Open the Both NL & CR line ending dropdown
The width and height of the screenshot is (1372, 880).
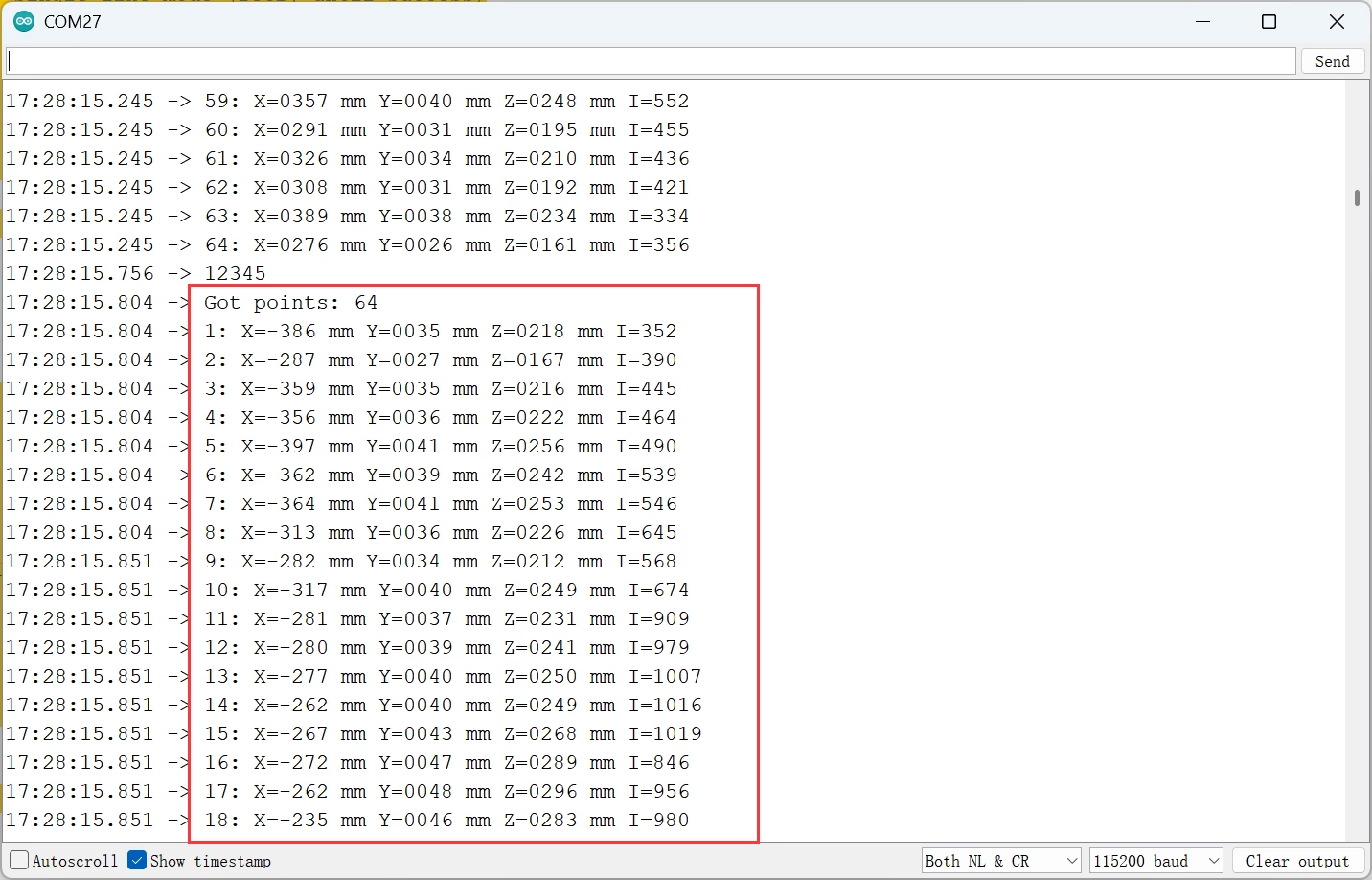click(1000, 861)
